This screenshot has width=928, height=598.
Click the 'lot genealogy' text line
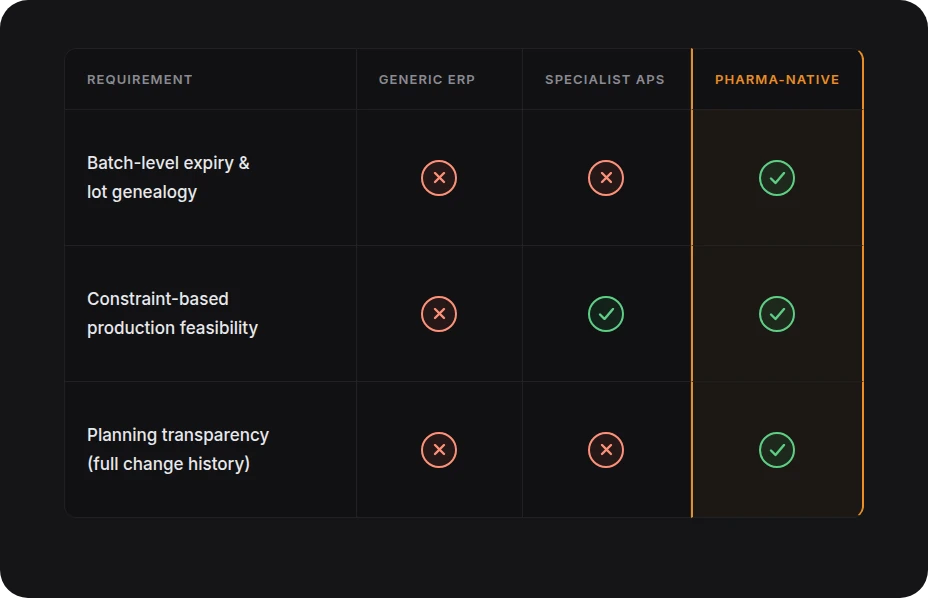142,192
